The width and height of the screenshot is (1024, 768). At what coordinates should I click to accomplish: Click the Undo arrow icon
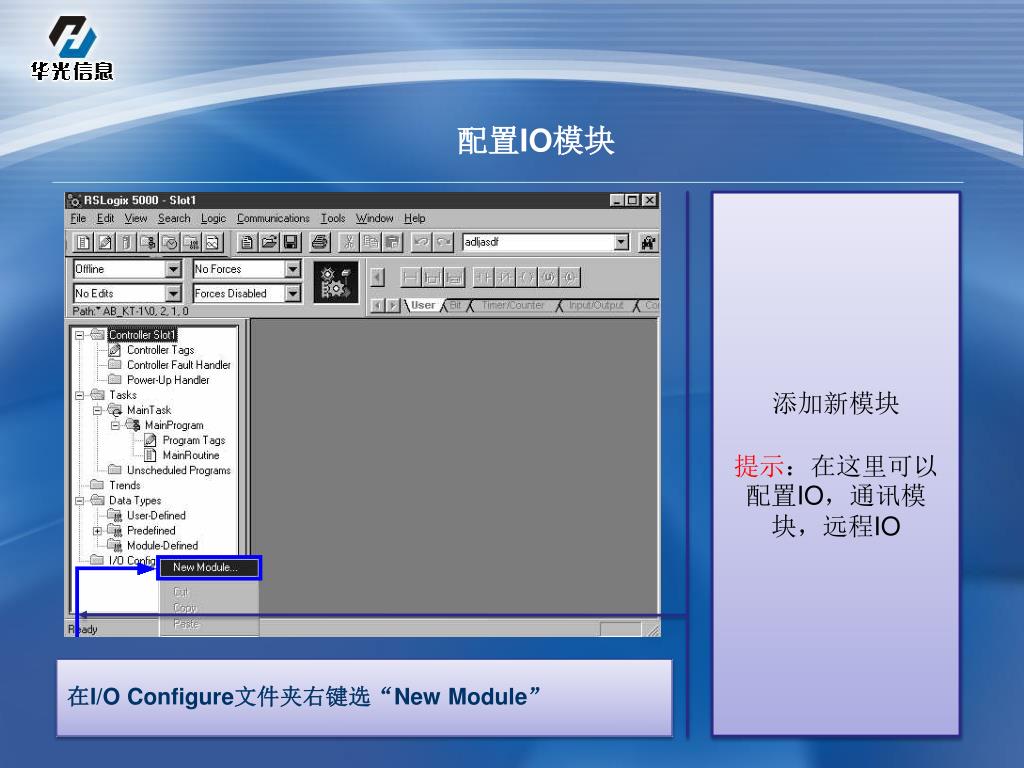(x=422, y=243)
